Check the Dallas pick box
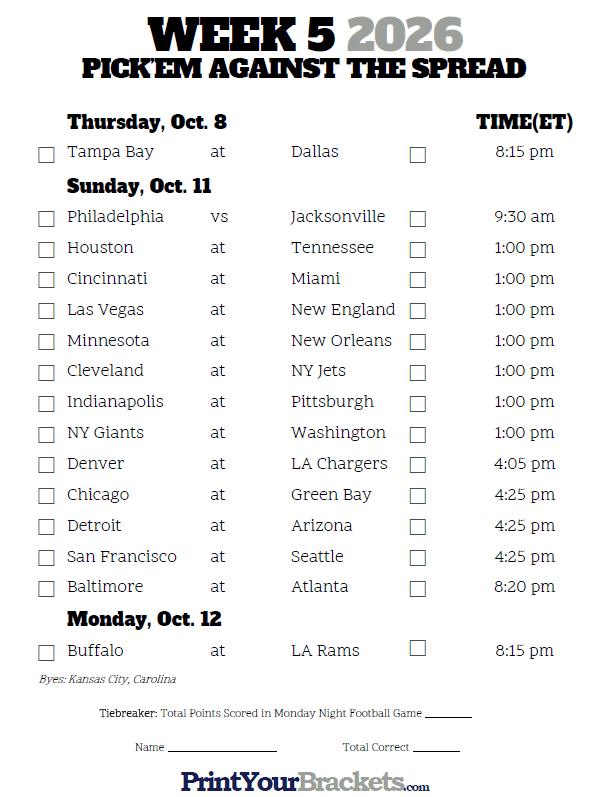This screenshot has width=616, height=797. click(x=418, y=155)
